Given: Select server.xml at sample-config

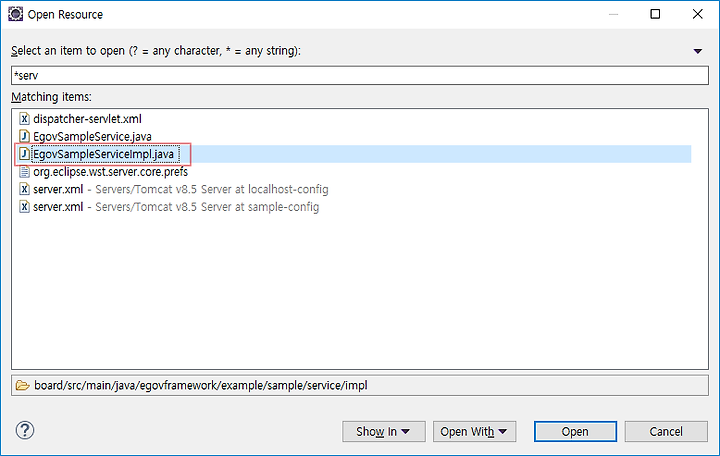Looking at the screenshot, I should click(x=176, y=207).
